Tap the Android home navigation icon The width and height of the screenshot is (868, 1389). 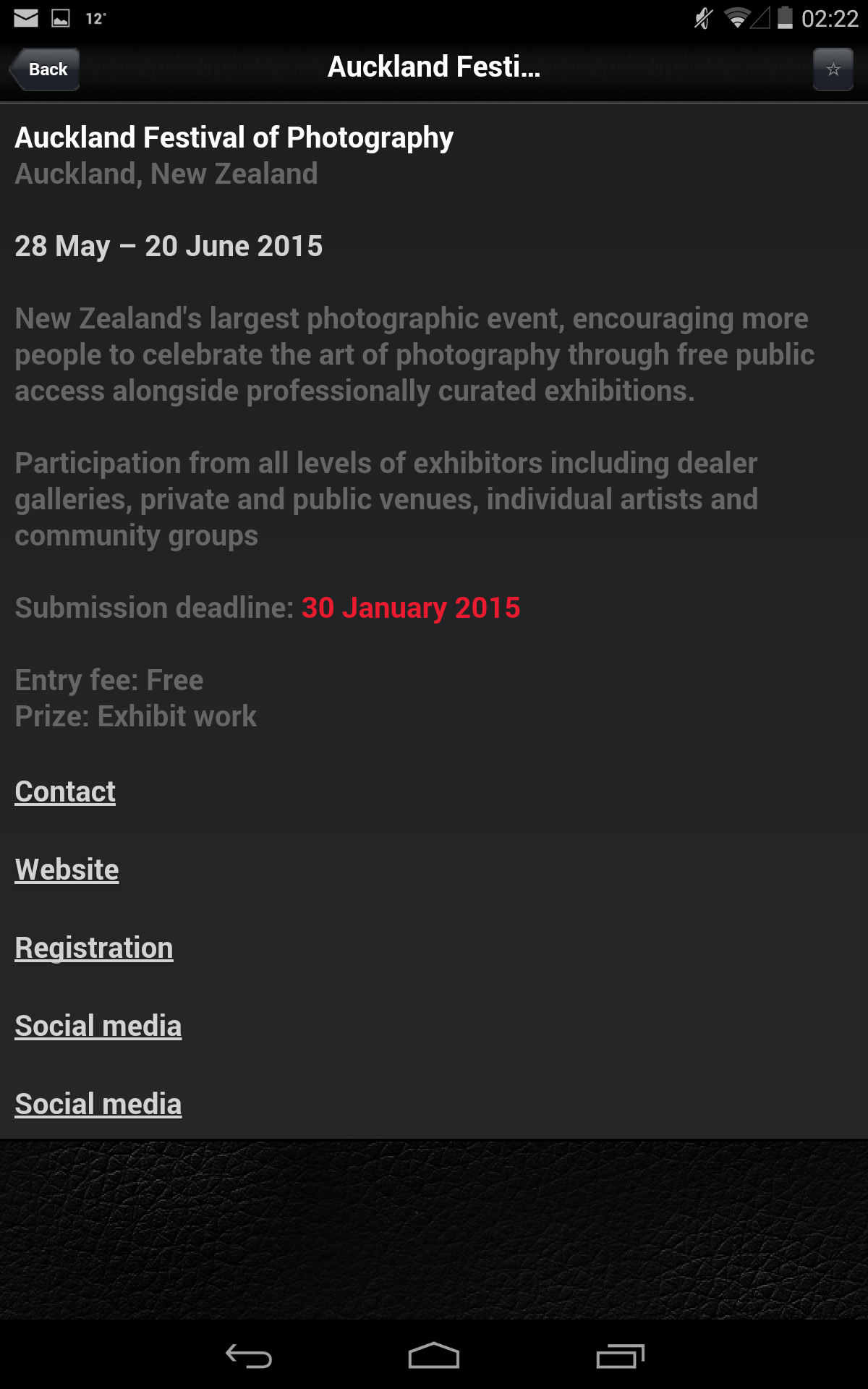tap(434, 1356)
